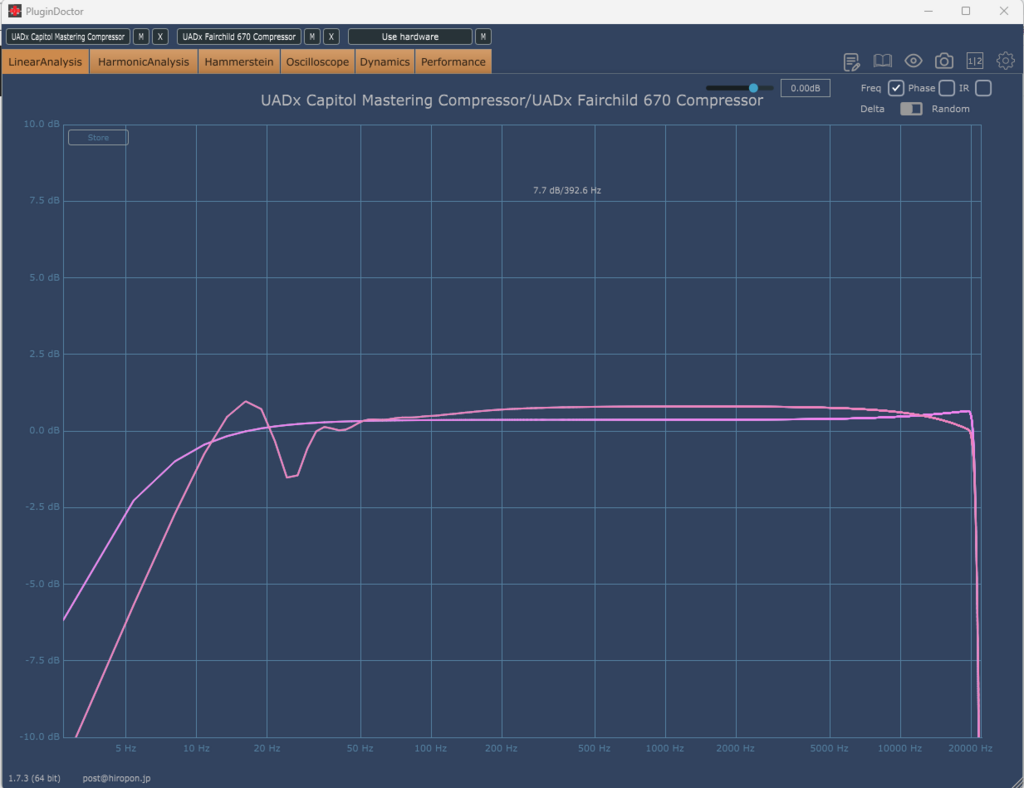Click the blue gain slider handle

753,88
